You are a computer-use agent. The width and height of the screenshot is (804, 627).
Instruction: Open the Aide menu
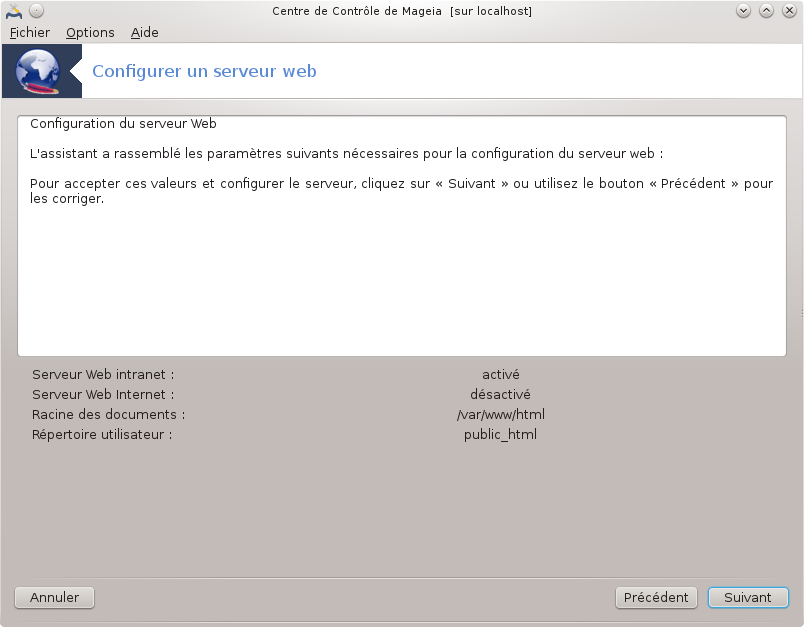(x=145, y=32)
